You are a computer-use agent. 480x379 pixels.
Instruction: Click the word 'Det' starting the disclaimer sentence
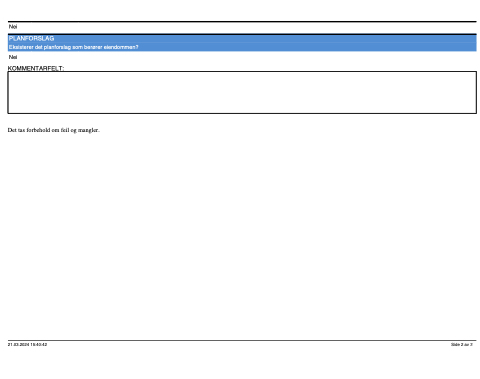point(12,130)
